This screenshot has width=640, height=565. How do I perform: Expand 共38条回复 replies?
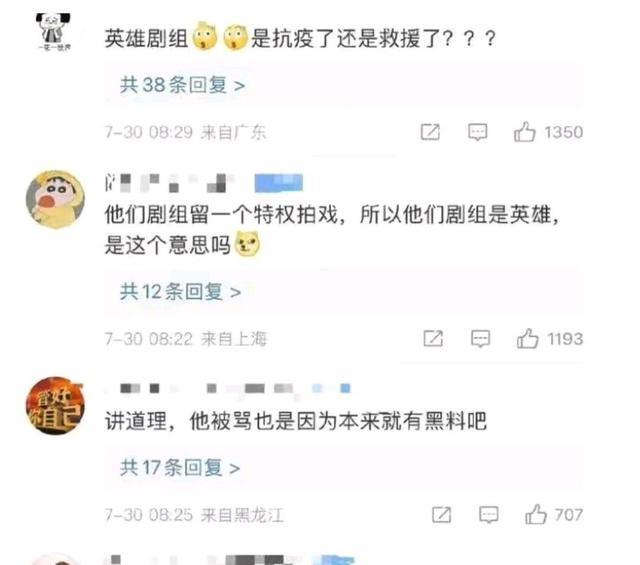tap(182, 85)
